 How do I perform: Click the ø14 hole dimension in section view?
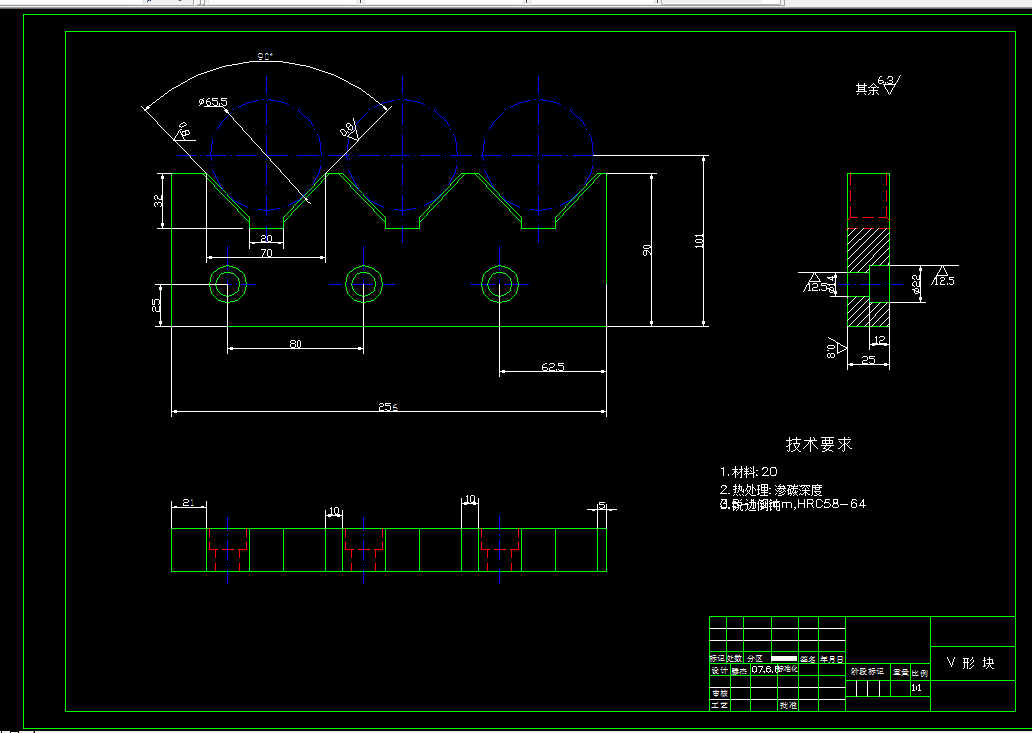pos(833,284)
